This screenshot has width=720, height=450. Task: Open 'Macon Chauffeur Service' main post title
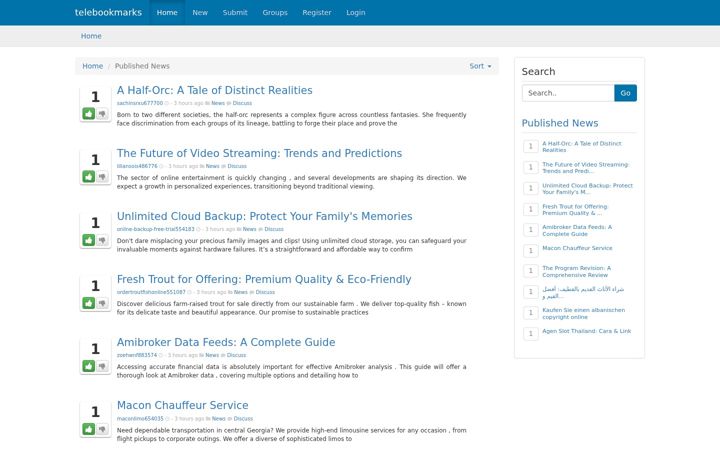[182, 405]
